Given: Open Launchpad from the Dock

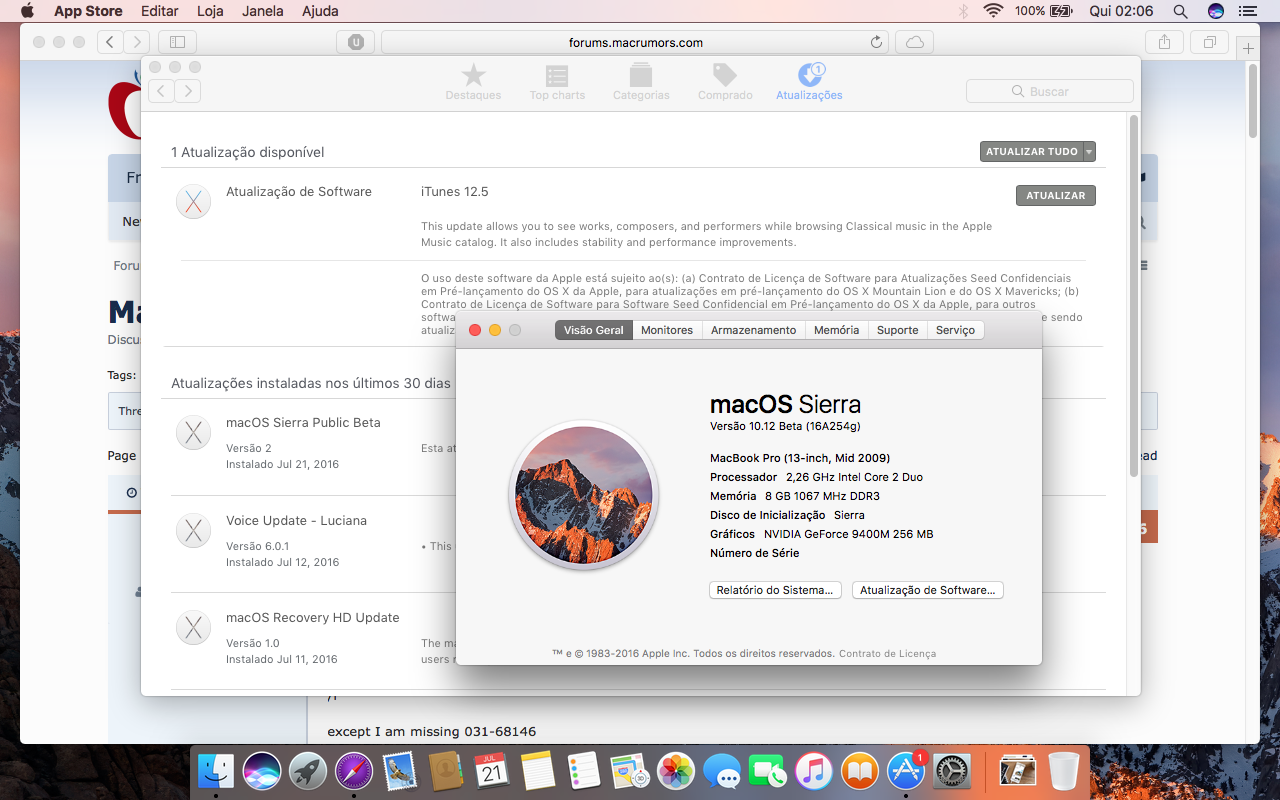Looking at the screenshot, I should (x=308, y=771).
